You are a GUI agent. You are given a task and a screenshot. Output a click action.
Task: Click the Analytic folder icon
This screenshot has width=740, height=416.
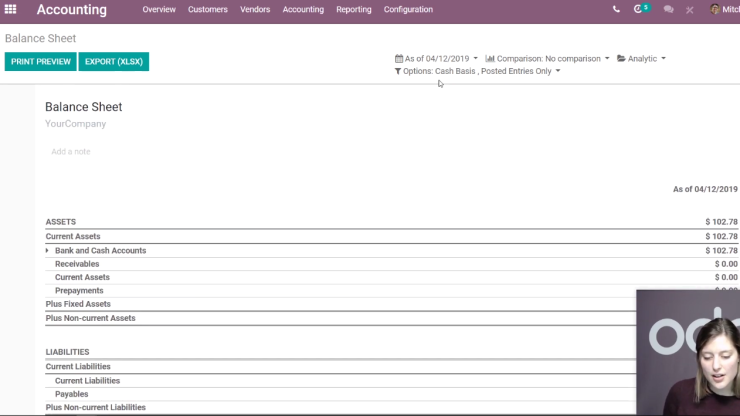pyautogui.click(x=621, y=58)
